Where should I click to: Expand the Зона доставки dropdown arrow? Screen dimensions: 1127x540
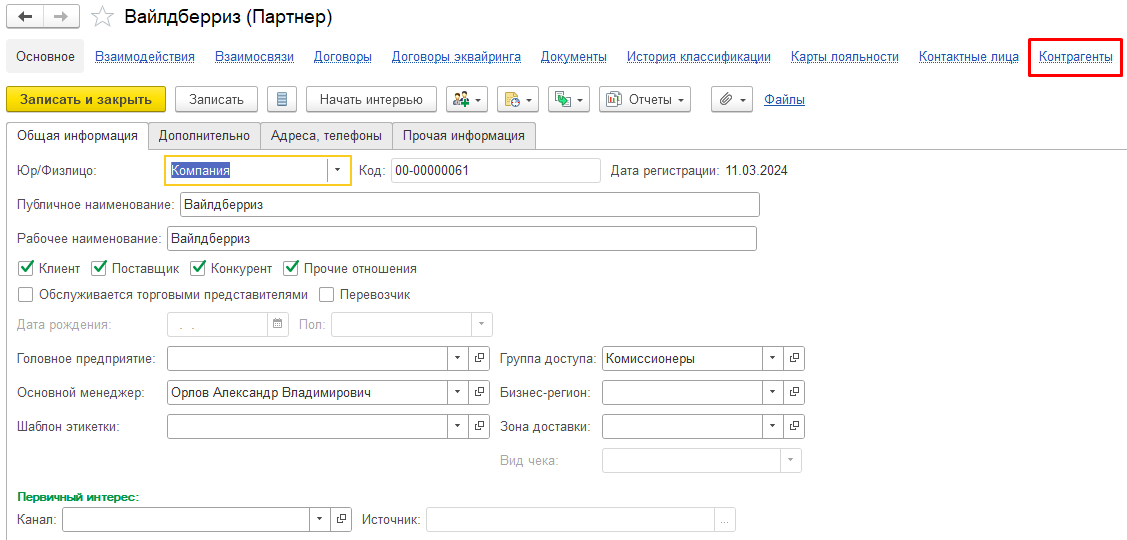(772, 426)
